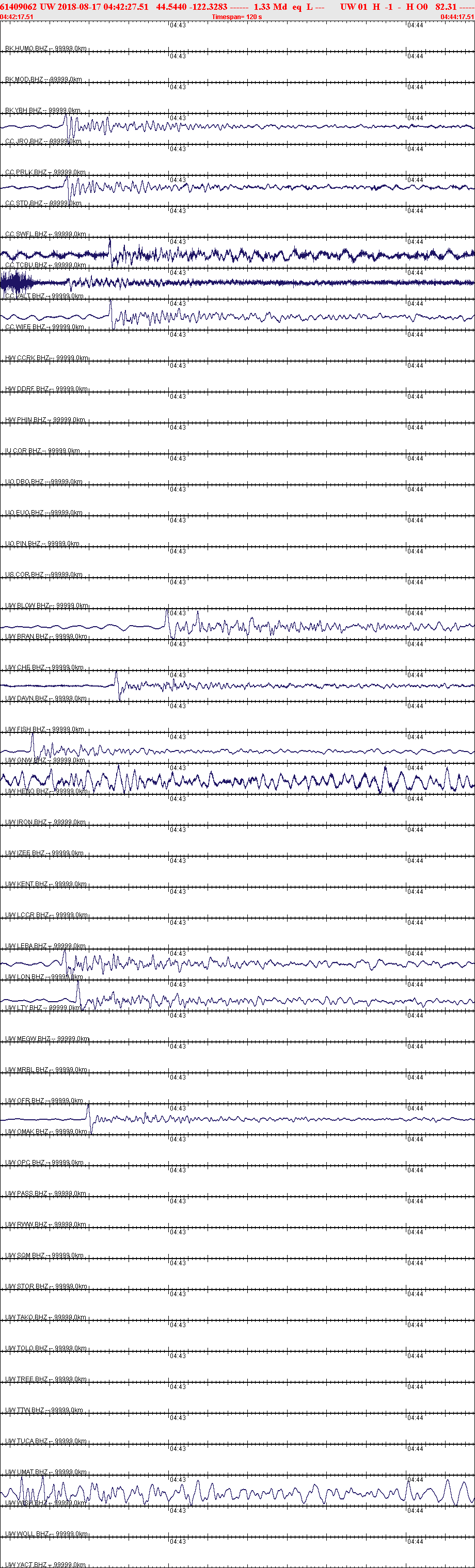The height and width of the screenshot is (1568, 475).
Task: Select the UW FISH BHZ station label
Action: (x=45, y=729)
